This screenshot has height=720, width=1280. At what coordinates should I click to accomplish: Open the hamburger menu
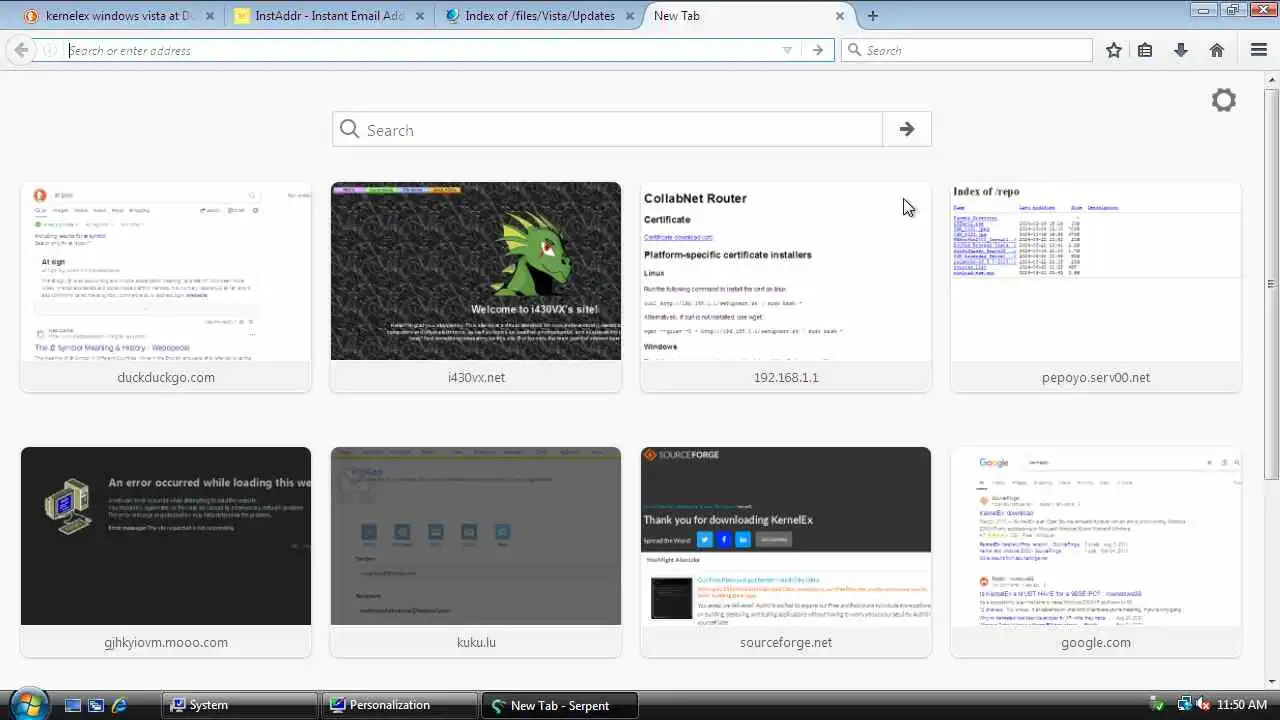pyautogui.click(x=1259, y=50)
